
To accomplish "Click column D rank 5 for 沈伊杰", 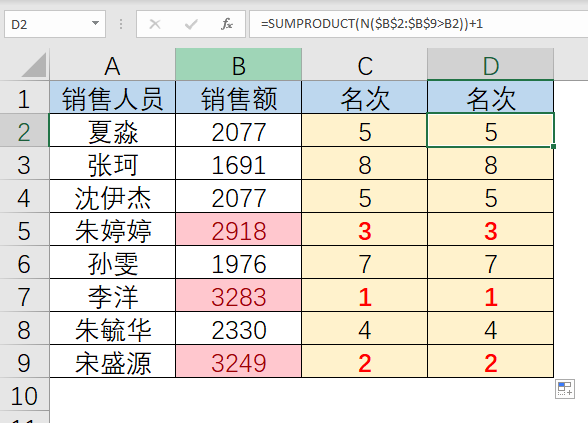I will click(490, 196).
